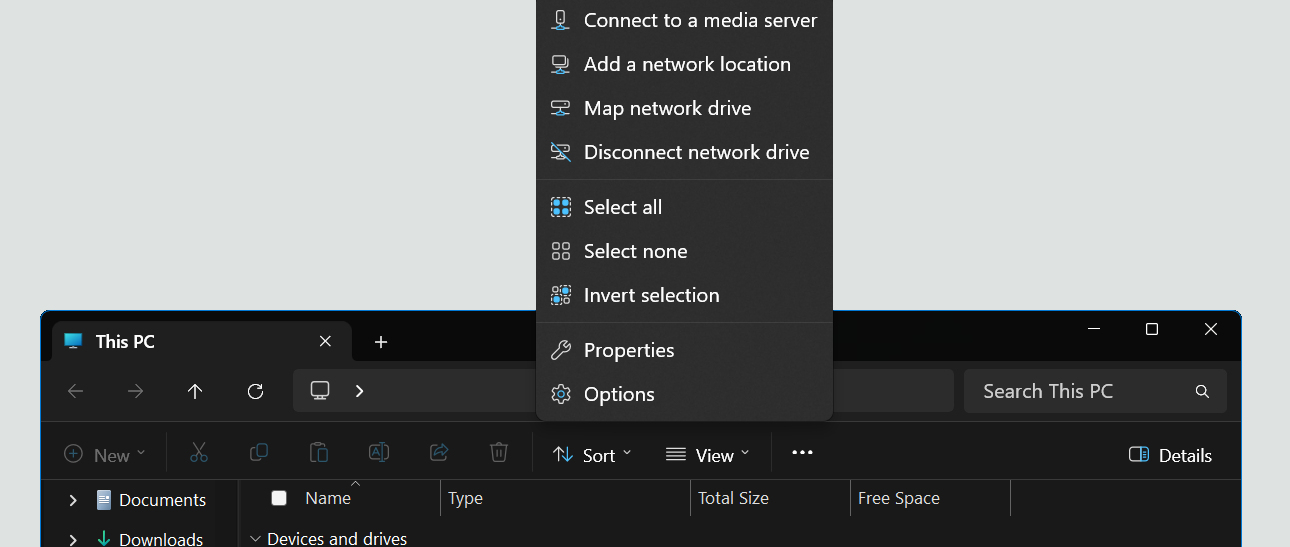Toggle the Details pane button
This screenshot has height=547, width=1290.
click(1170, 454)
